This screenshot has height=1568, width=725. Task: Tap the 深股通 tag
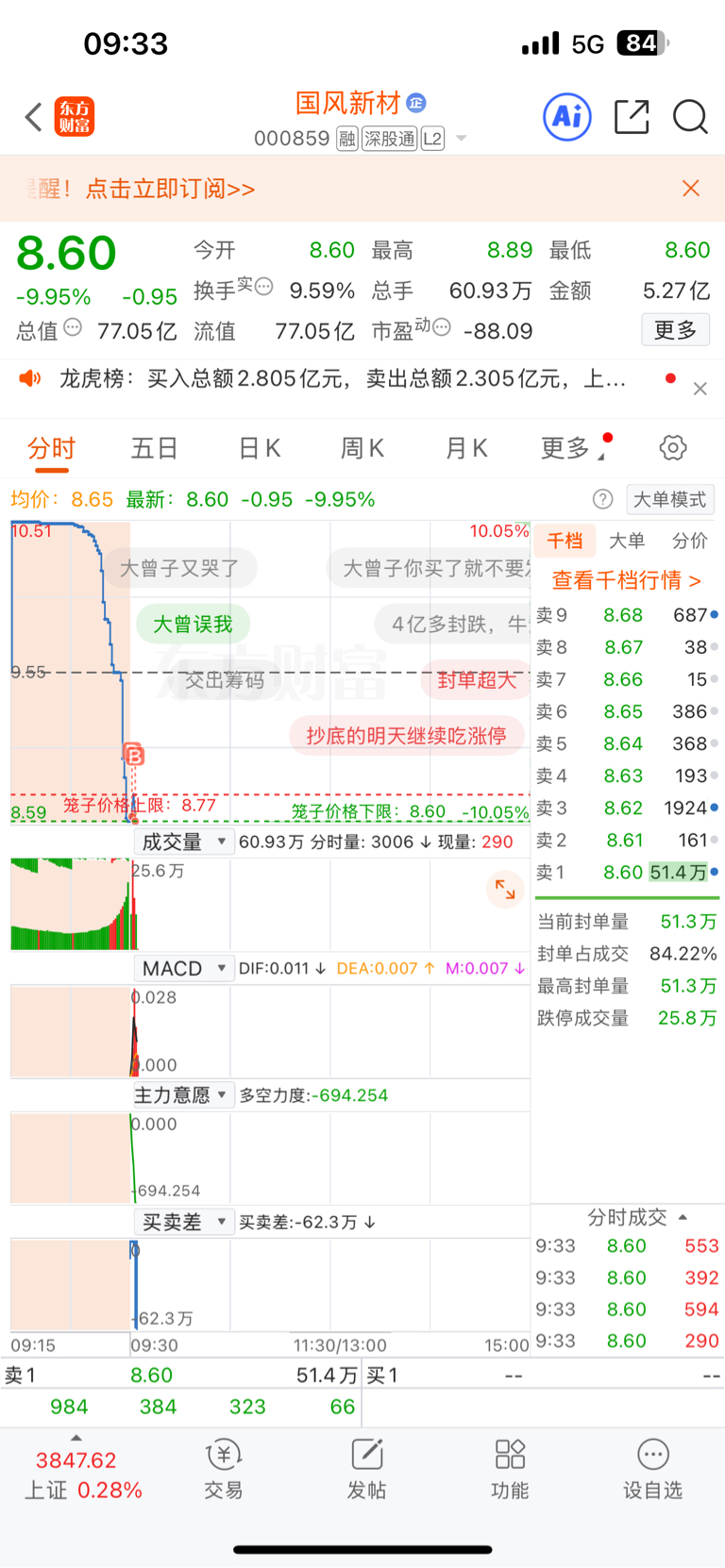click(389, 140)
